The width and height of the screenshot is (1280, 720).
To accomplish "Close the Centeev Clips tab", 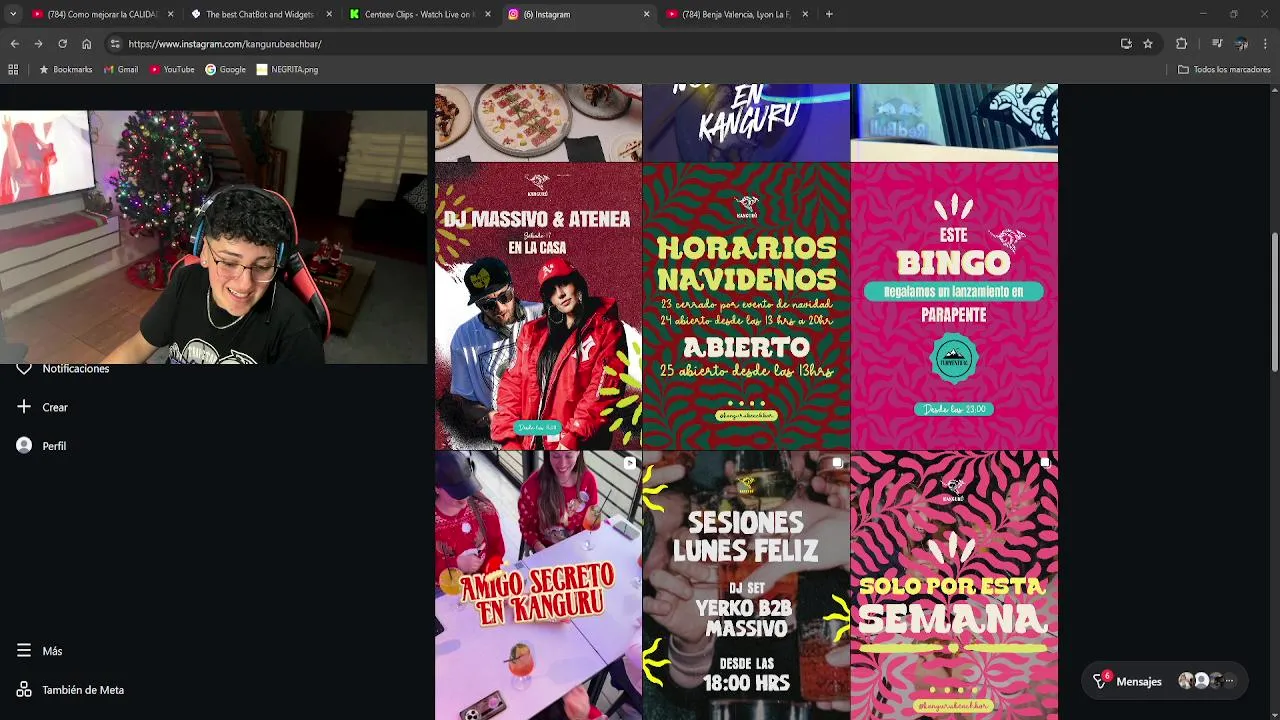I will [488, 14].
